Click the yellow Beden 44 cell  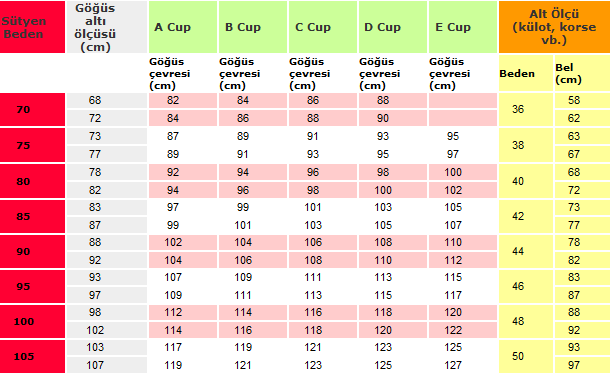pyautogui.click(x=526, y=251)
